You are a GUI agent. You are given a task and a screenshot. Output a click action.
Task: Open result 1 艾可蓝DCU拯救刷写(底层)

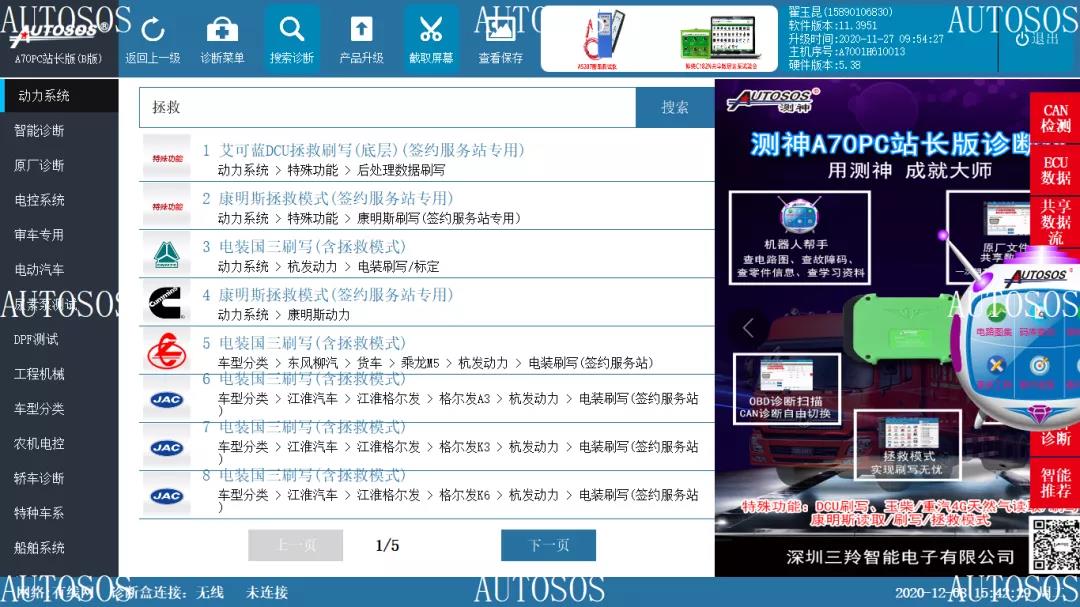pyautogui.click(x=372, y=150)
